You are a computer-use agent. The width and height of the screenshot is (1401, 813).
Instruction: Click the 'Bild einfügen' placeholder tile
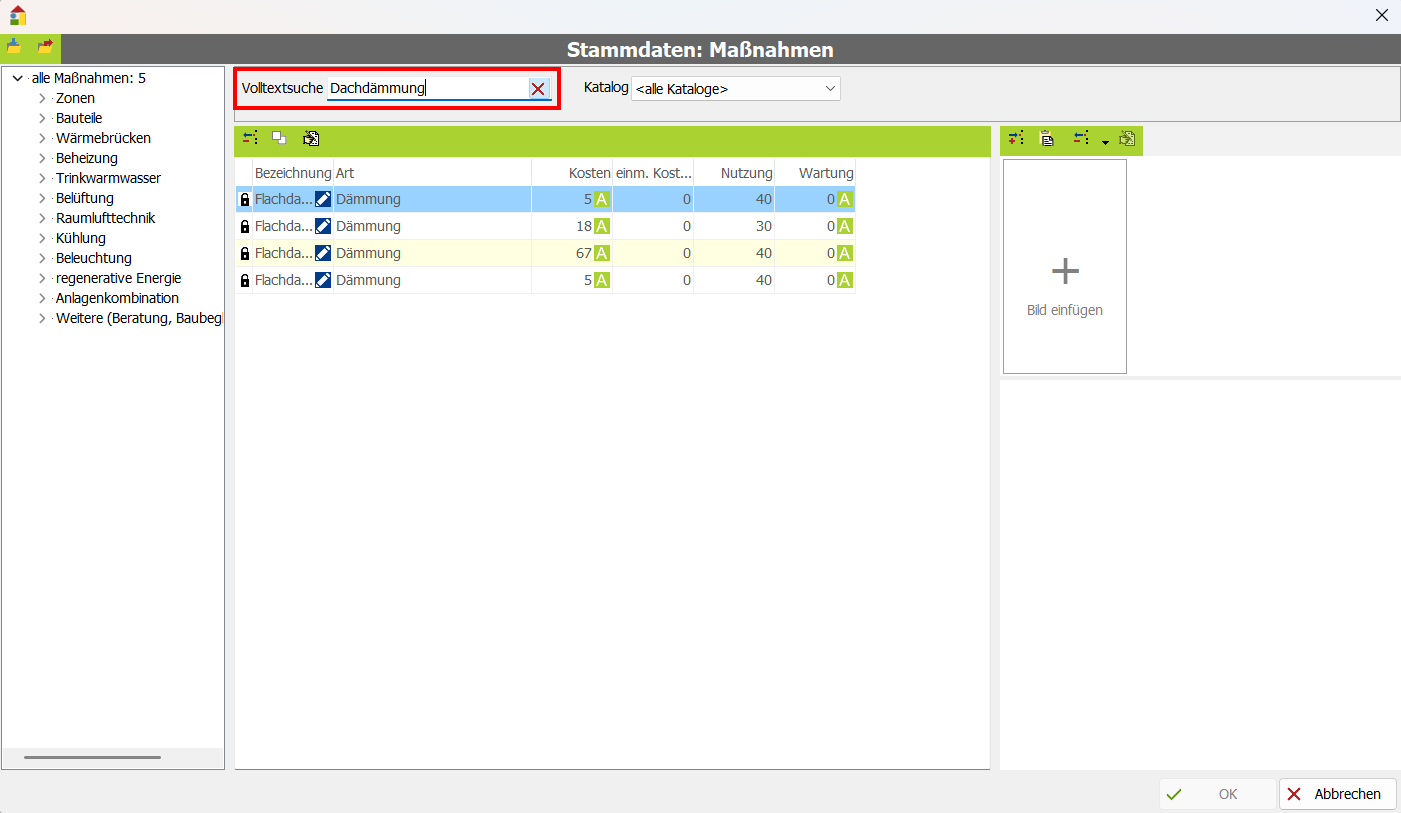[1064, 267]
